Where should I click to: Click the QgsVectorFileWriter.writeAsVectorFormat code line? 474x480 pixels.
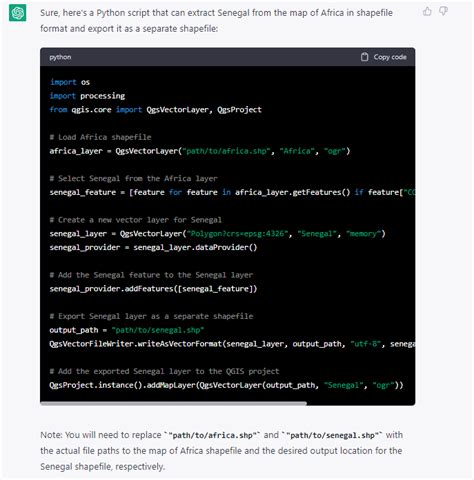click(232, 344)
